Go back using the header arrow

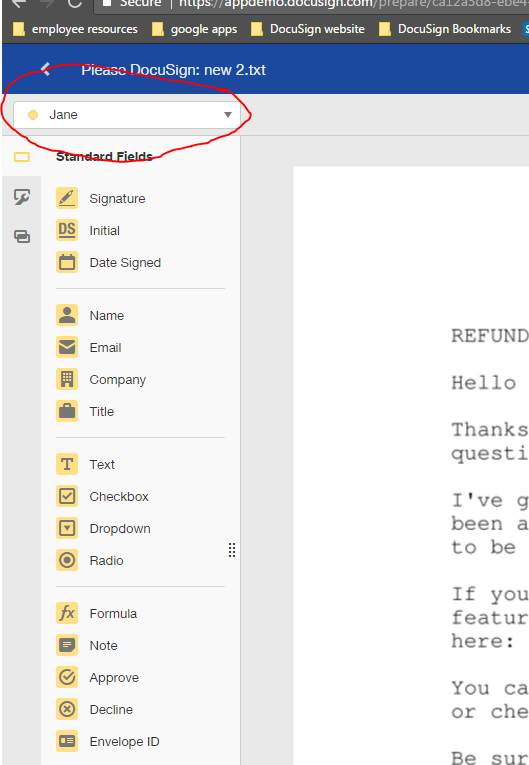(x=45, y=69)
